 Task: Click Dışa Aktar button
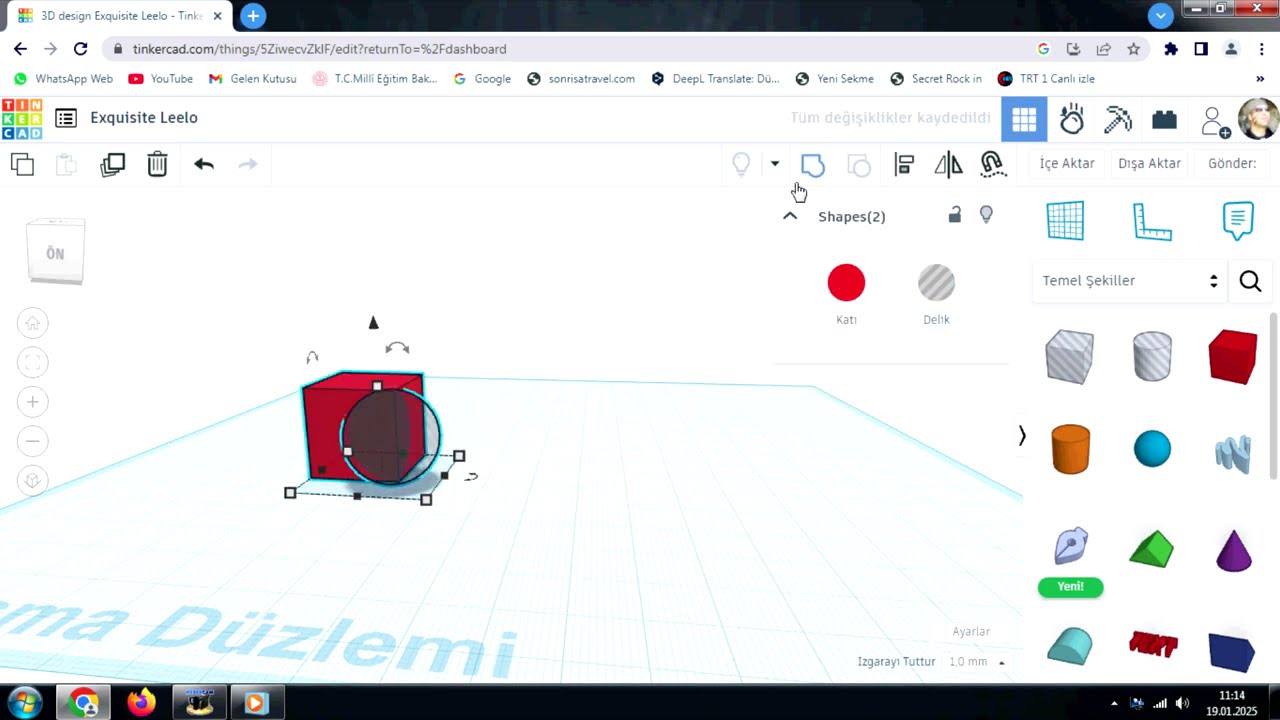pyautogui.click(x=1149, y=163)
